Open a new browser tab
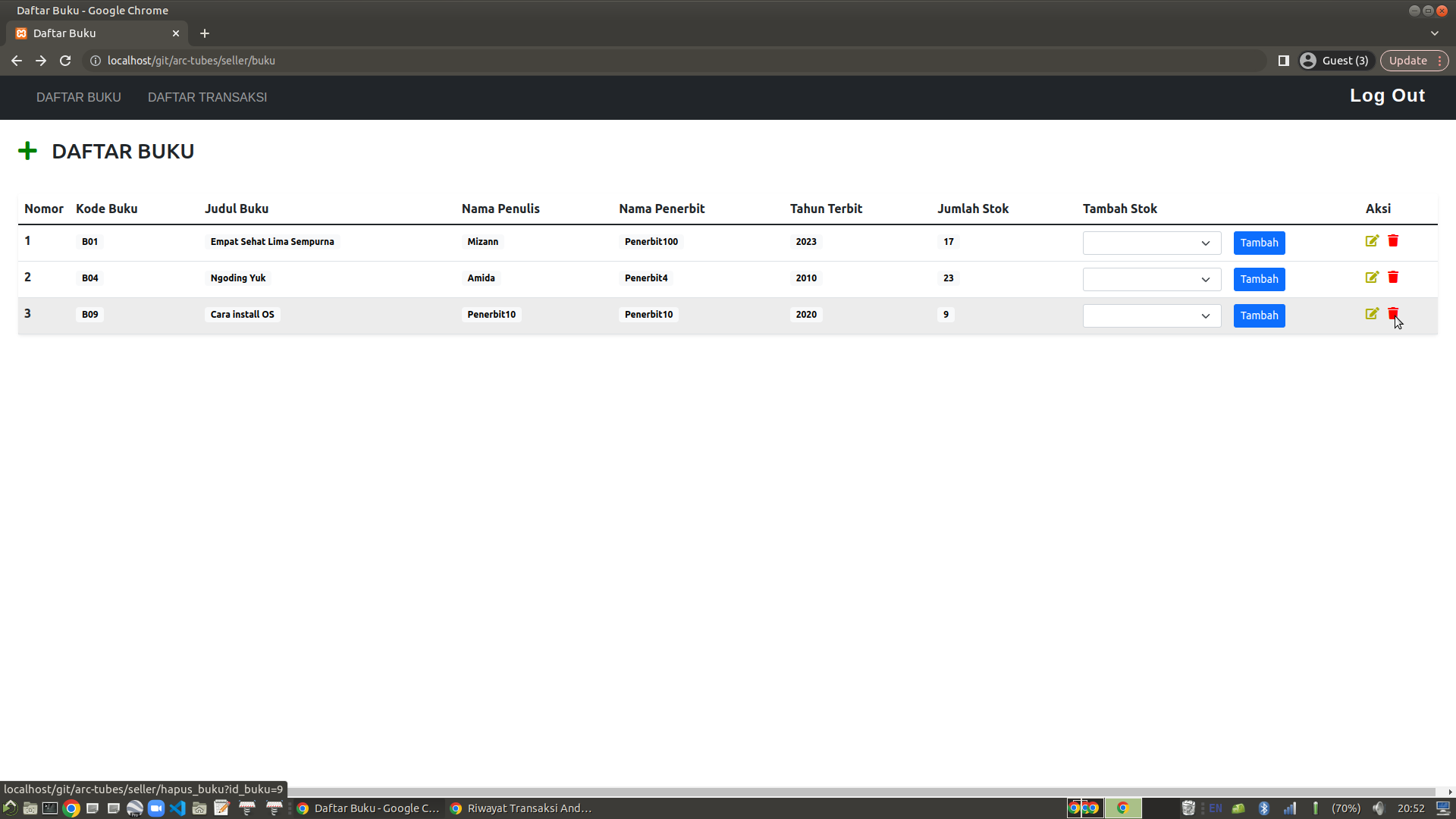Viewport: 1456px width, 819px height. [x=205, y=33]
